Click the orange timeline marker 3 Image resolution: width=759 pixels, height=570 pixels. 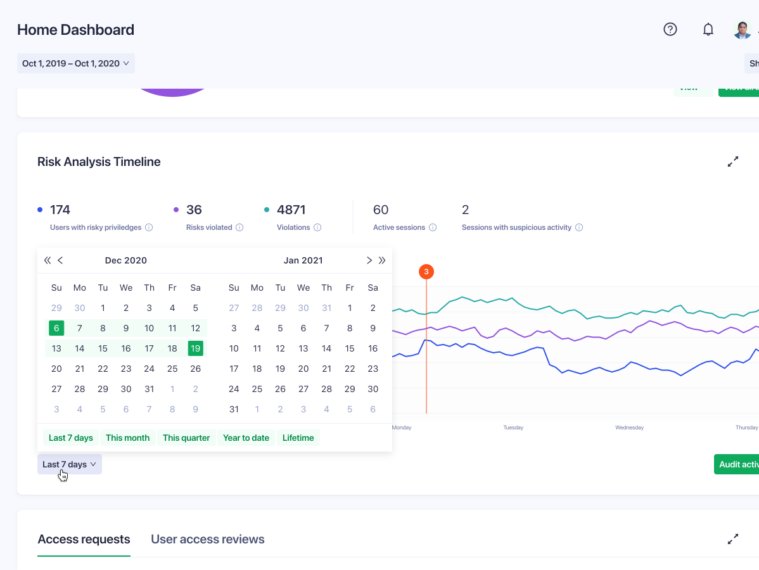click(426, 272)
